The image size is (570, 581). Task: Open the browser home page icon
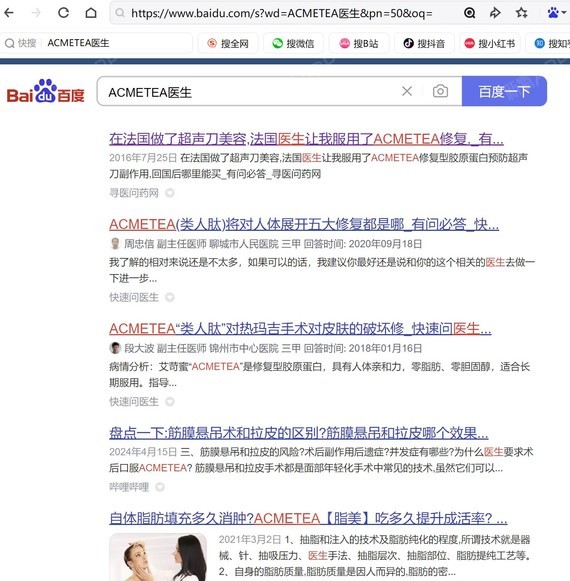pos(91,13)
